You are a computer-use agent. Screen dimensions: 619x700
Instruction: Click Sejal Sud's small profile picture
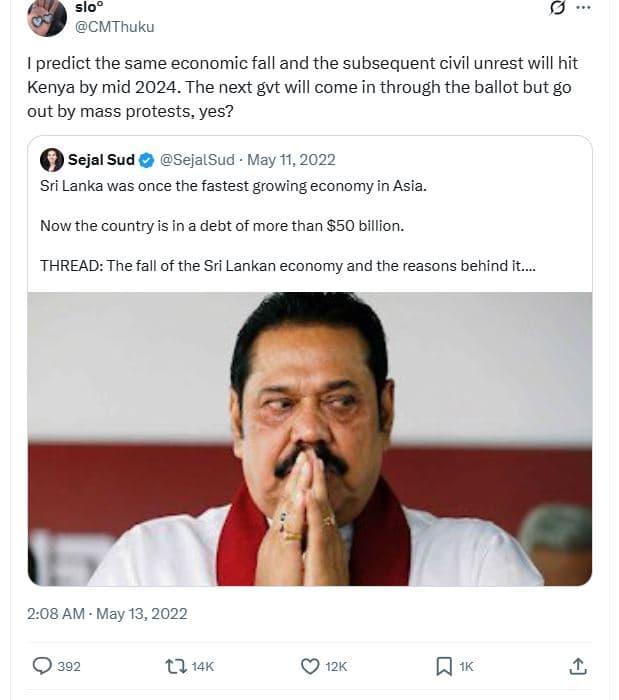coord(51,160)
